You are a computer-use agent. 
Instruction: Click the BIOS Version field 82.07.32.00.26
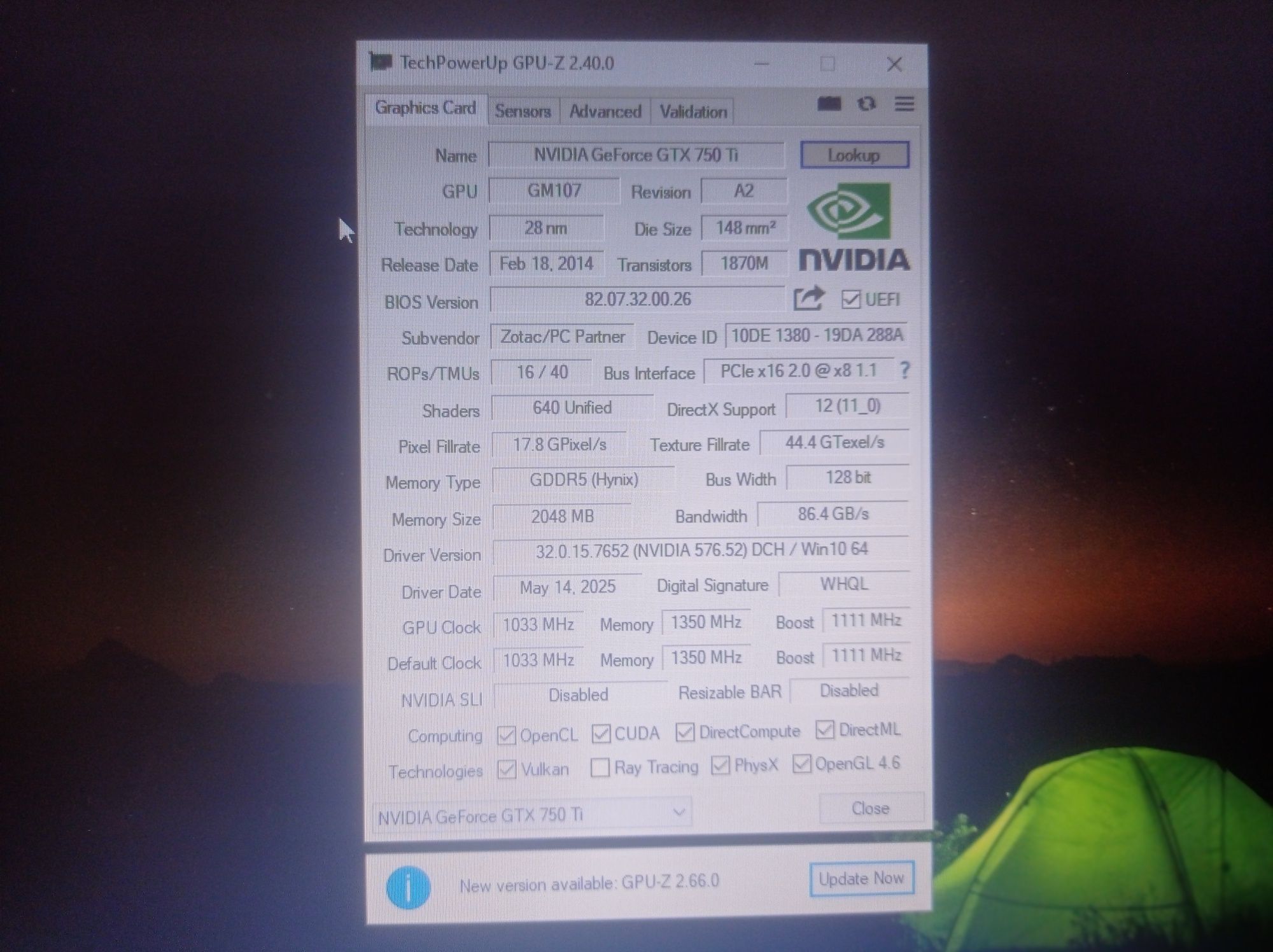click(x=637, y=299)
